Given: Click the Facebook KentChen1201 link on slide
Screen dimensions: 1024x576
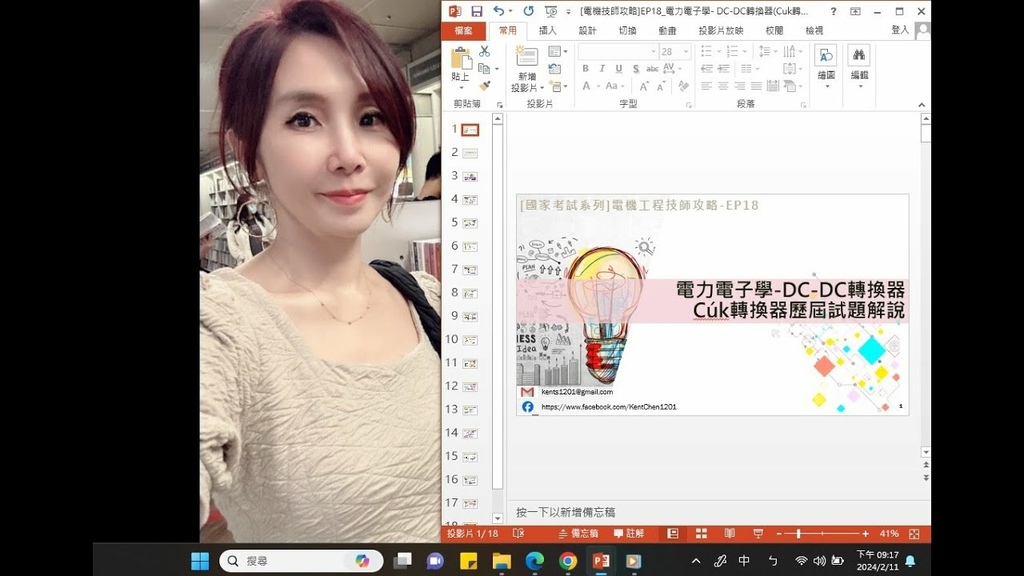Looking at the screenshot, I should [x=609, y=407].
